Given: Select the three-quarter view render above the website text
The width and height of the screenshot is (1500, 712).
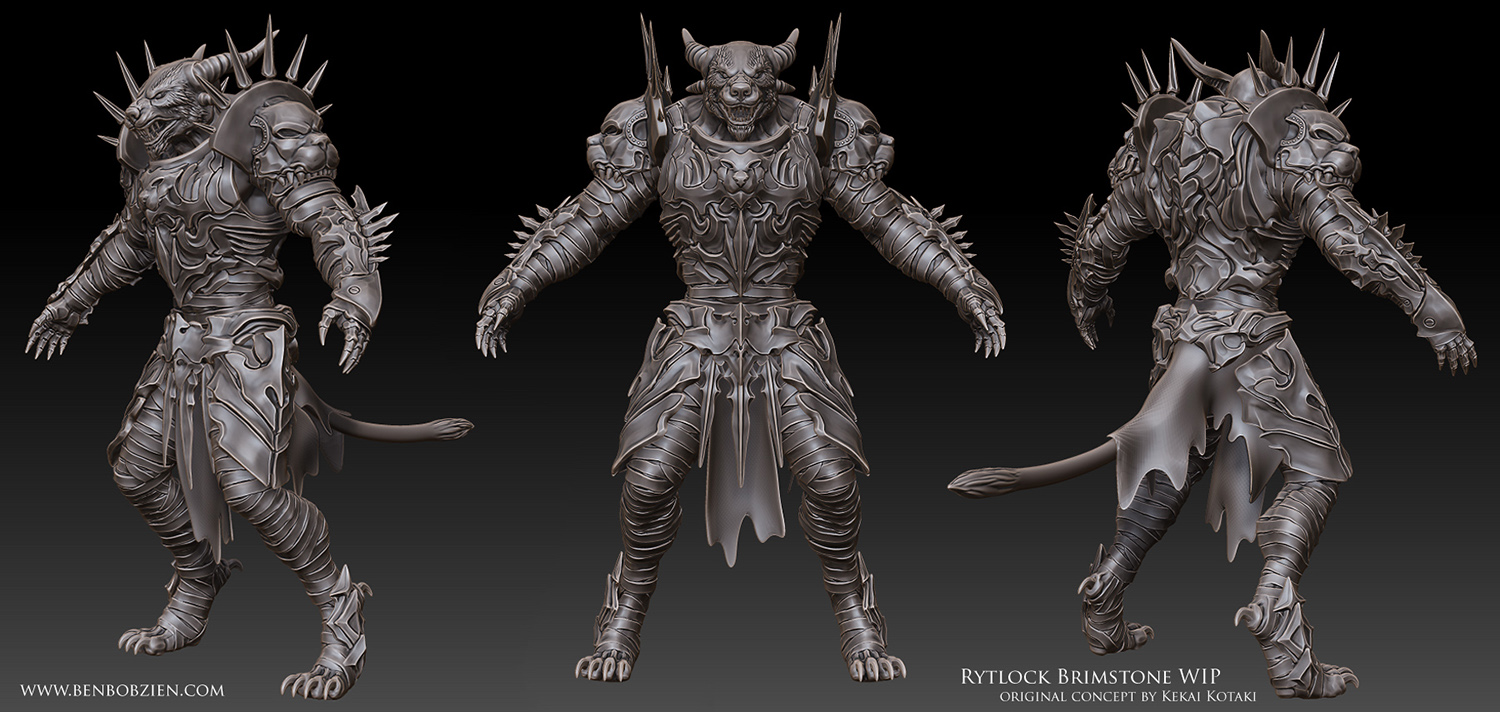Looking at the screenshot, I should tap(249, 356).
